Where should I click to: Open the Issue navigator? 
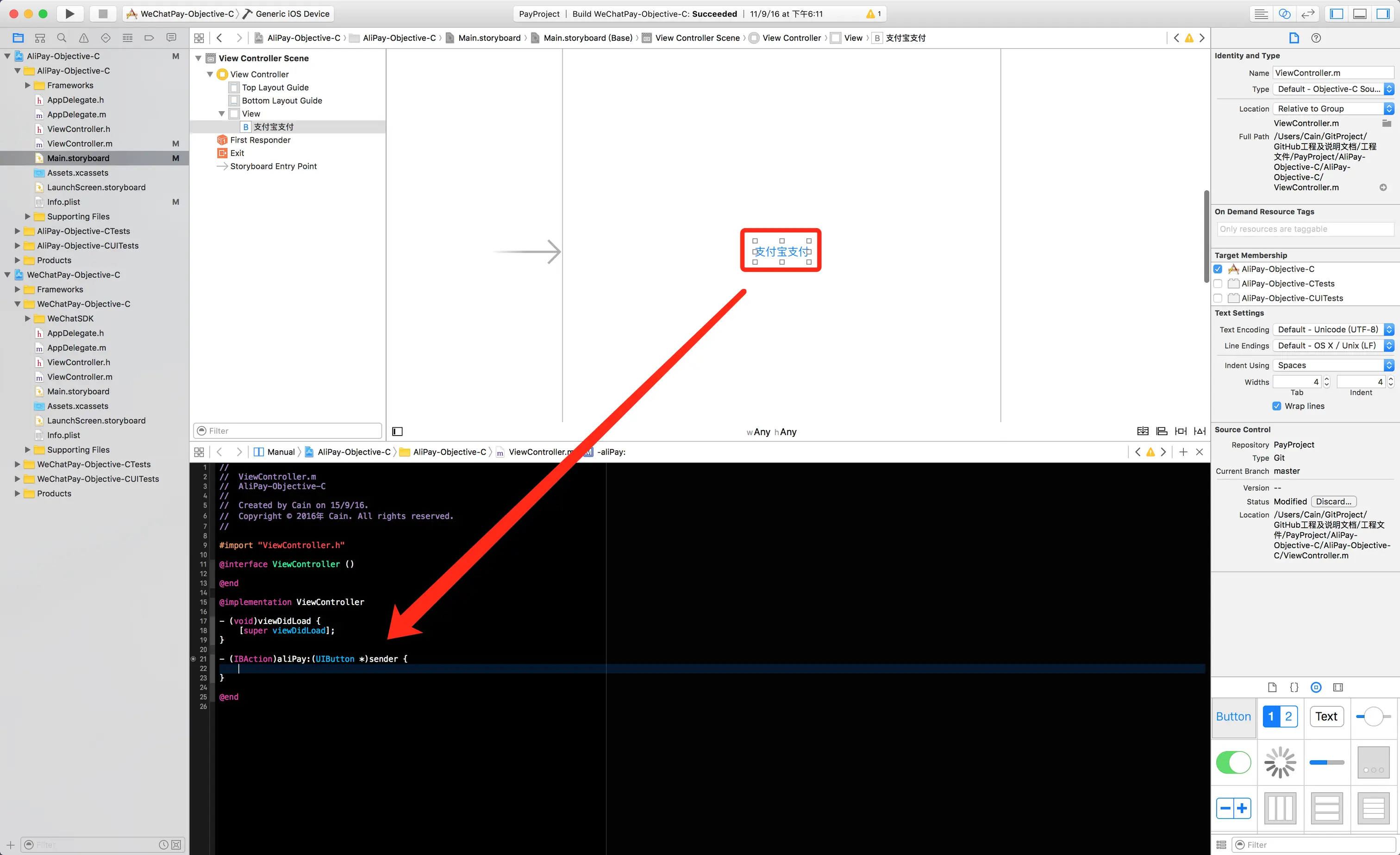83,37
